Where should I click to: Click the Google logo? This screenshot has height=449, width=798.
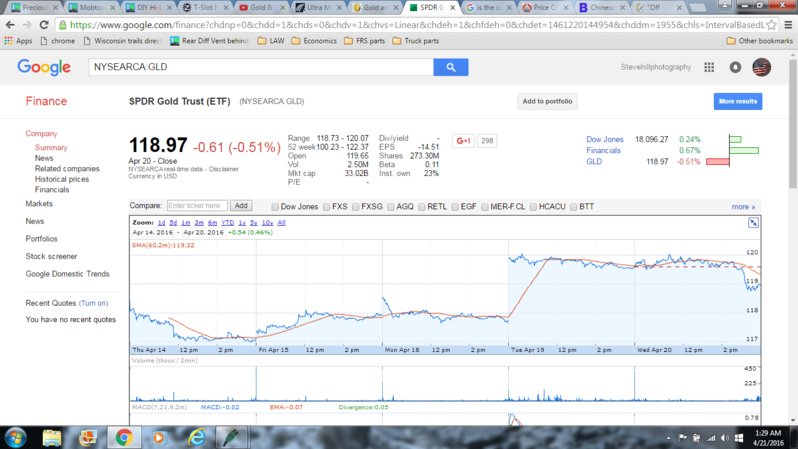(44, 67)
